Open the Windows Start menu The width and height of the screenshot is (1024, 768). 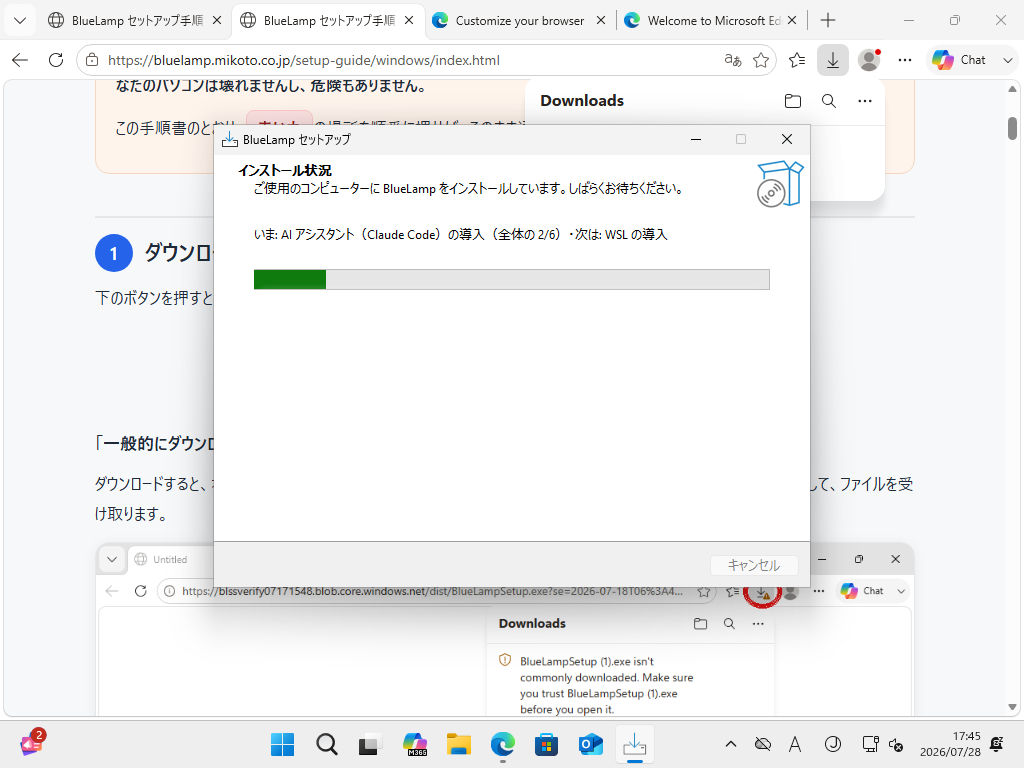282,744
